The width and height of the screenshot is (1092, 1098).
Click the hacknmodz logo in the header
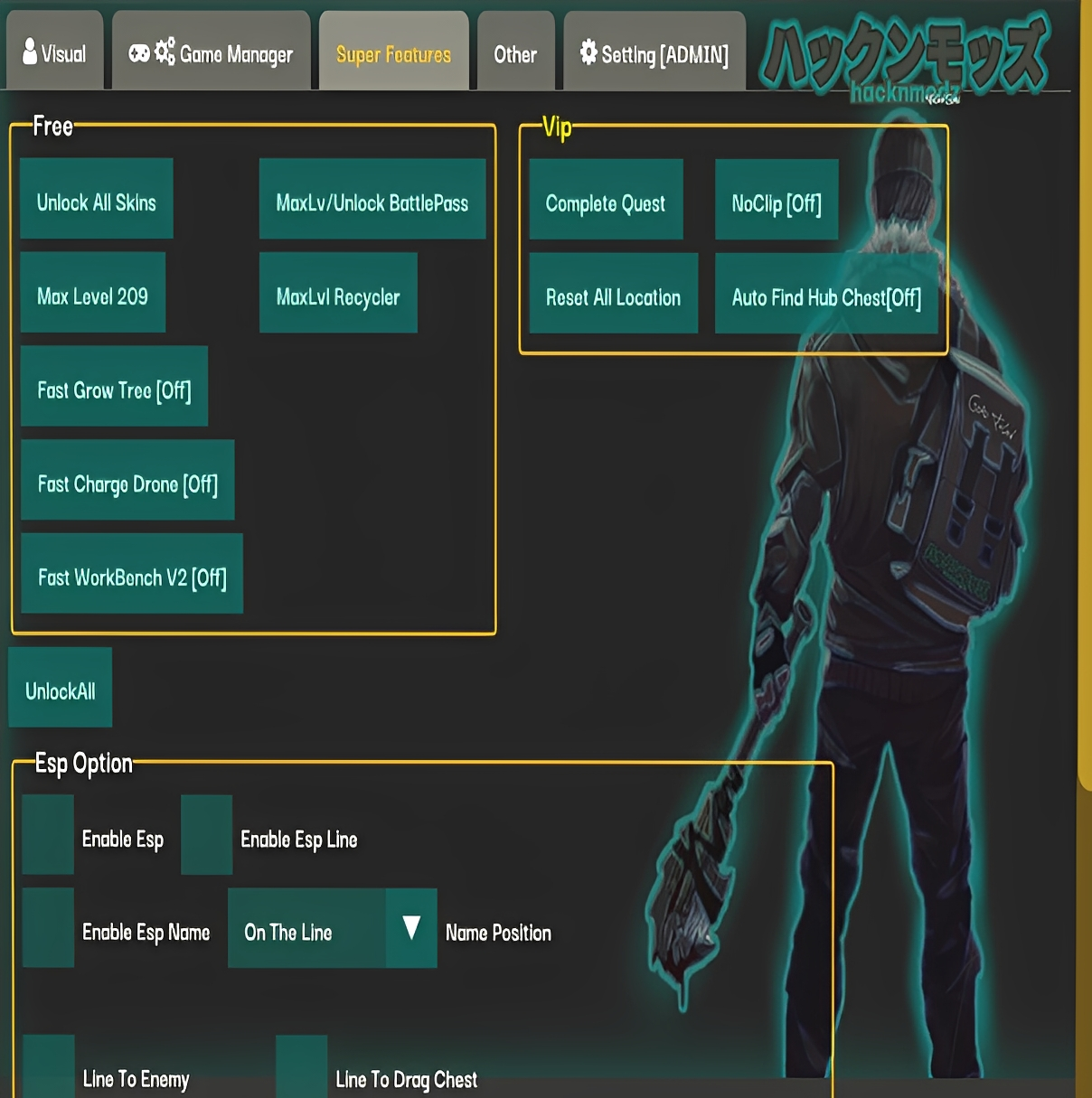pos(904,59)
